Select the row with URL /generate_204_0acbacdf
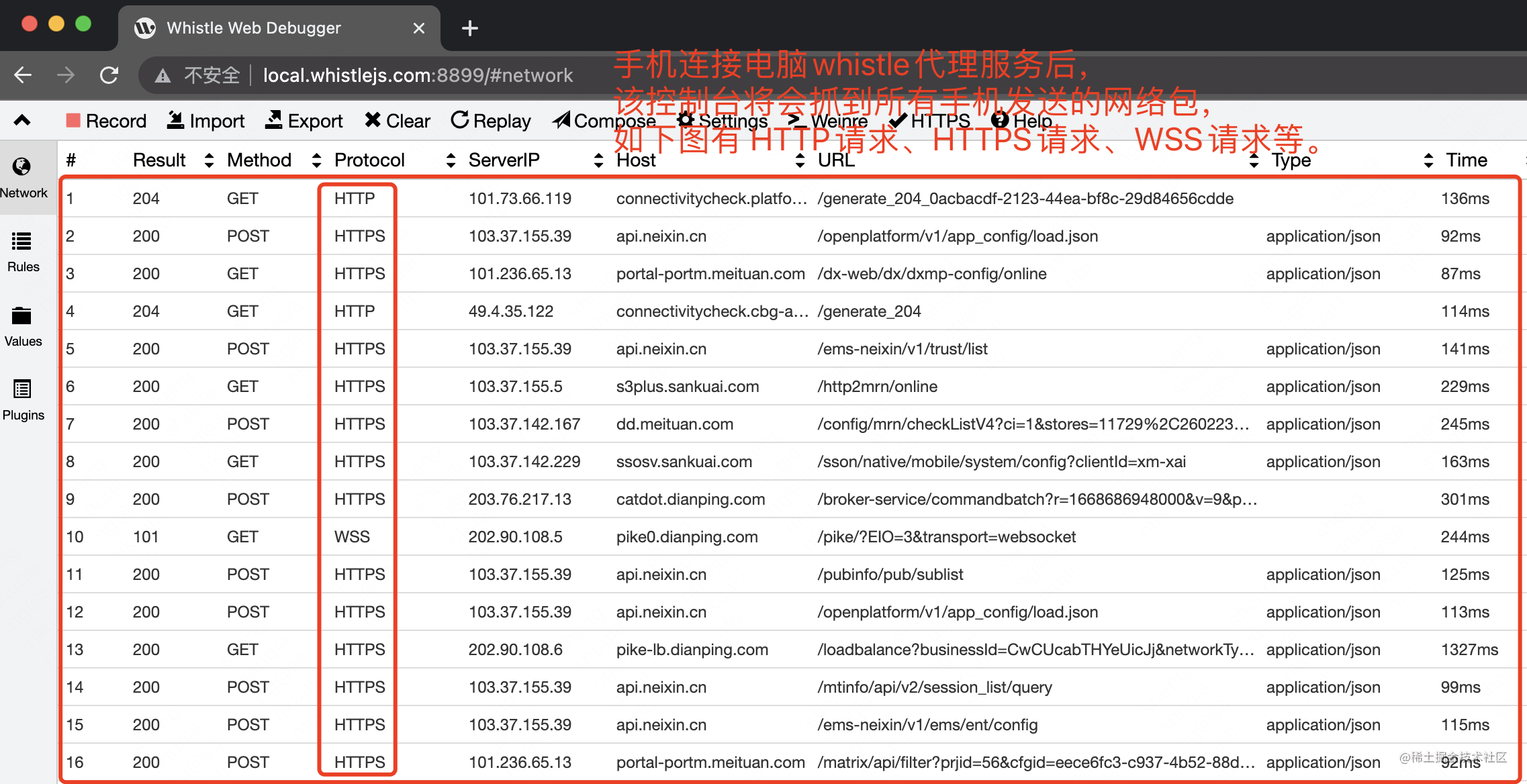The height and width of the screenshot is (784, 1527). click(791, 199)
